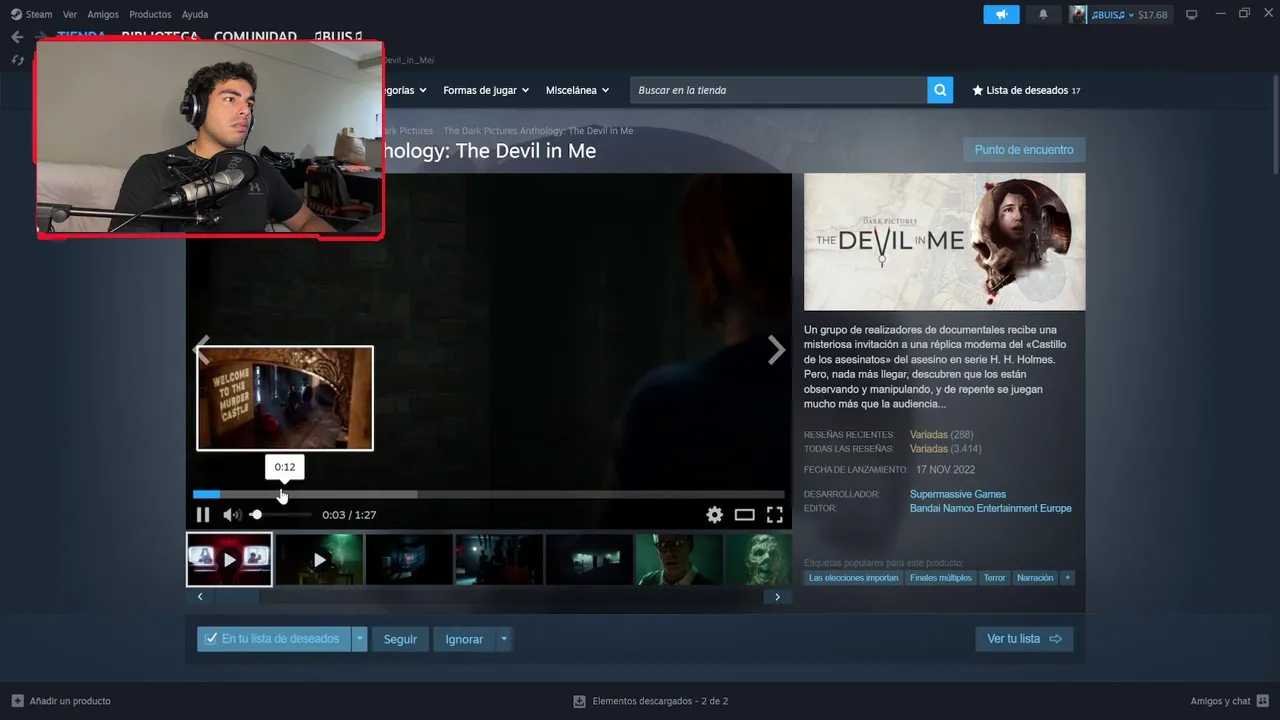Click in the Buscar en la tienda field
Viewport: 1280px width, 720px height.
coord(778,90)
